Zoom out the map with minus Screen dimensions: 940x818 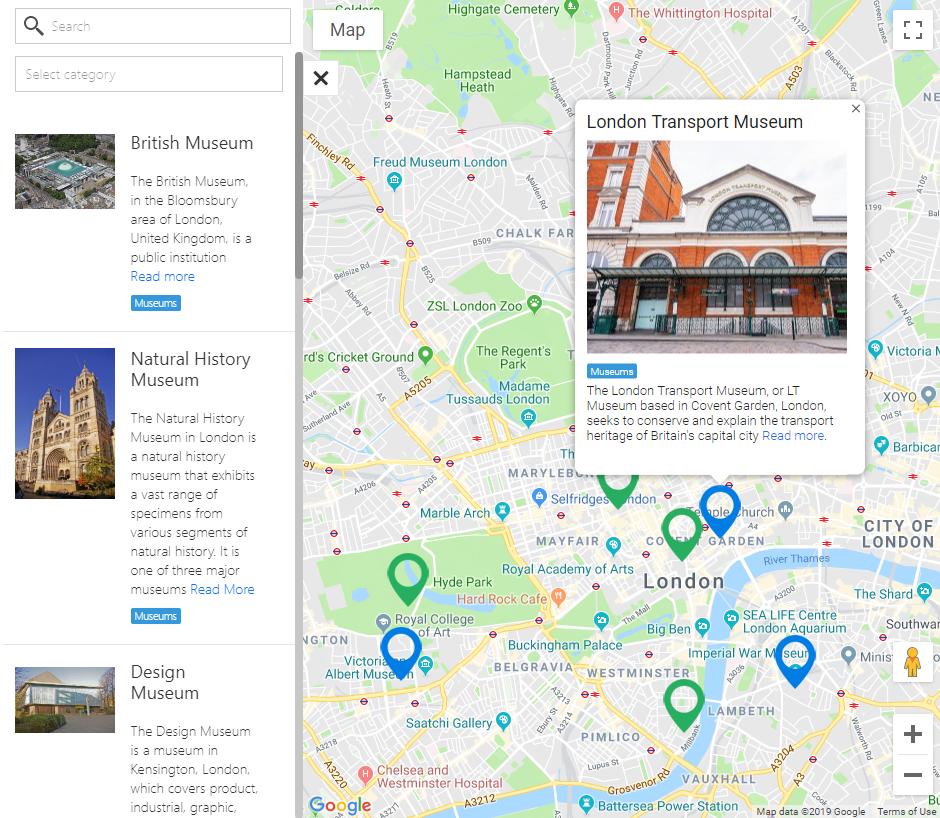click(912, 775)
